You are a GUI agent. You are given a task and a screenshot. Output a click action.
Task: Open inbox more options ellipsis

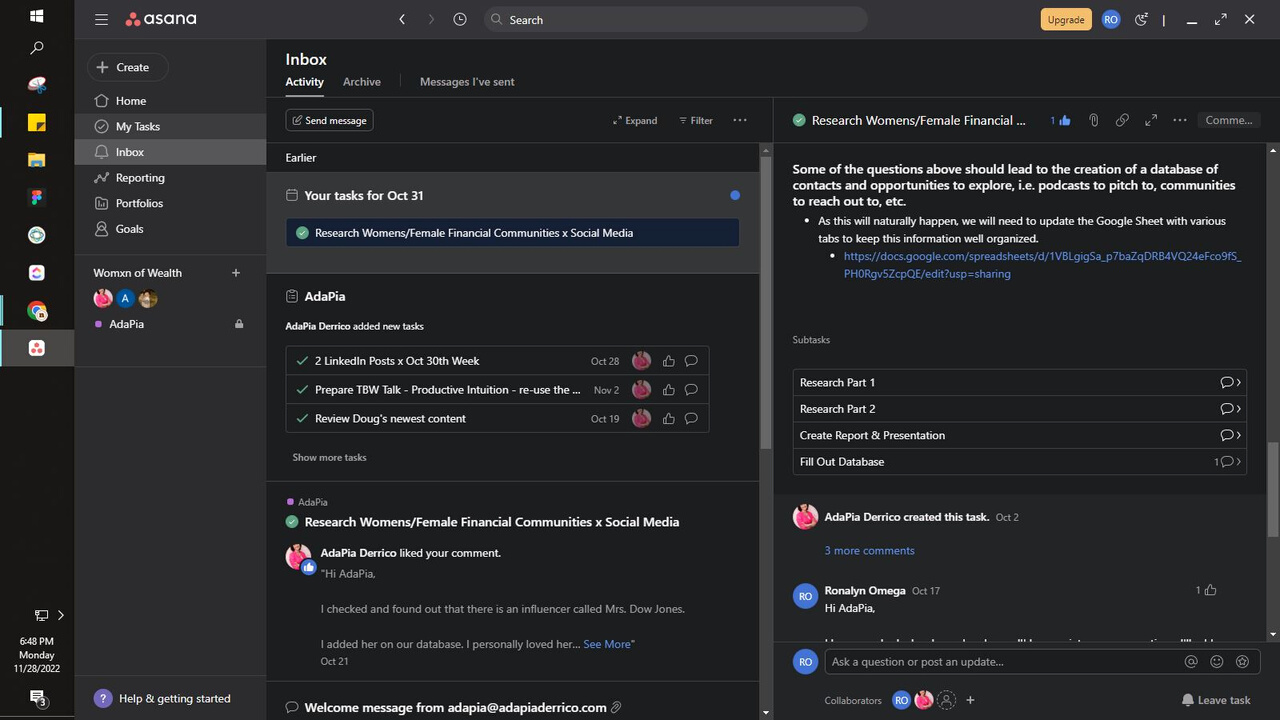(740, 120)
